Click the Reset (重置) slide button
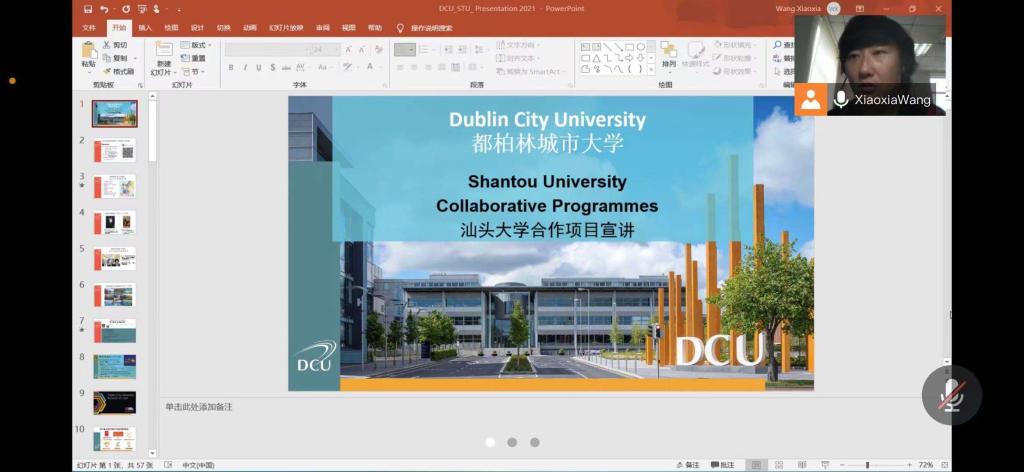Viewport: 1024px width, 472px height. click(x=194, y=58)
